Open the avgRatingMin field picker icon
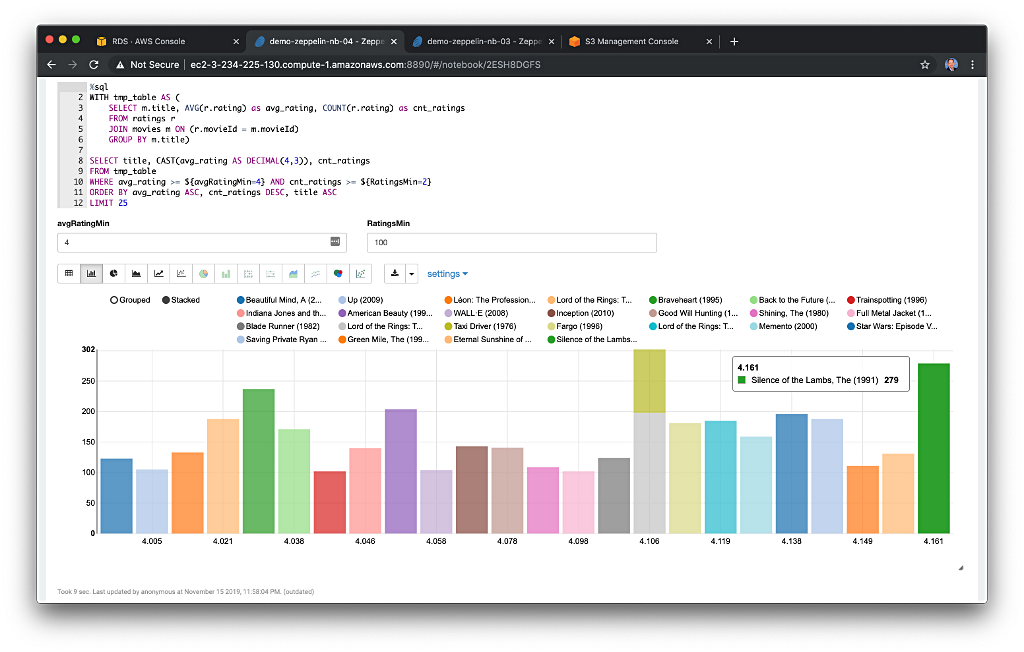This screenshot has height=652, width=1024. pyautogui.click(x=335, y=242)
